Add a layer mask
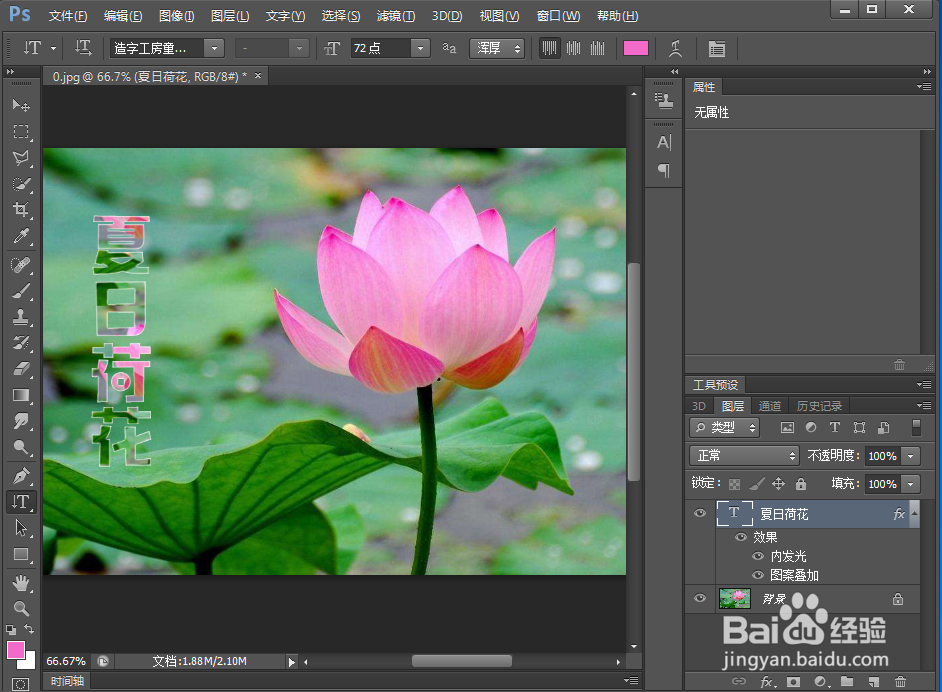Image resolution: width=942 pixels, height=692 pixels. pyautogui.click(x=794, y=682)
